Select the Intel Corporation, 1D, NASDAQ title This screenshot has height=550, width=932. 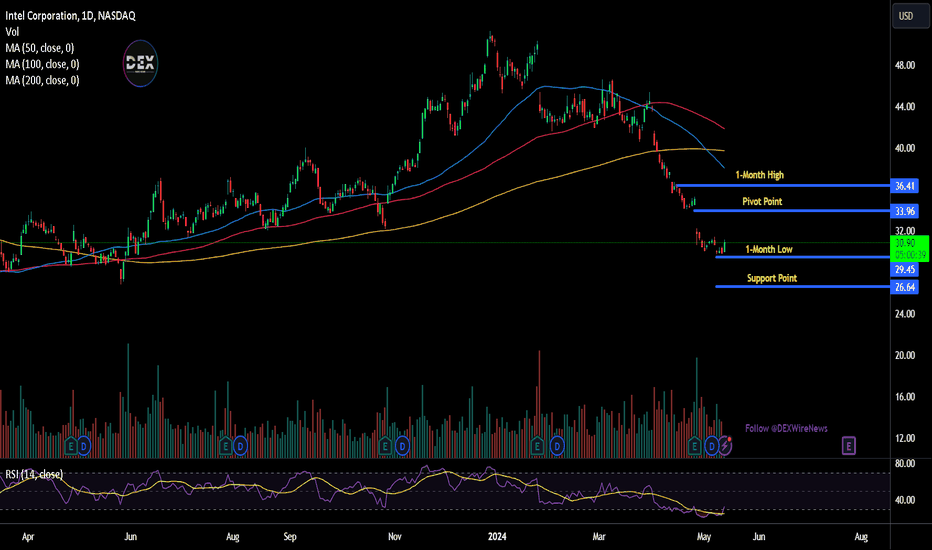coord(70,16)
